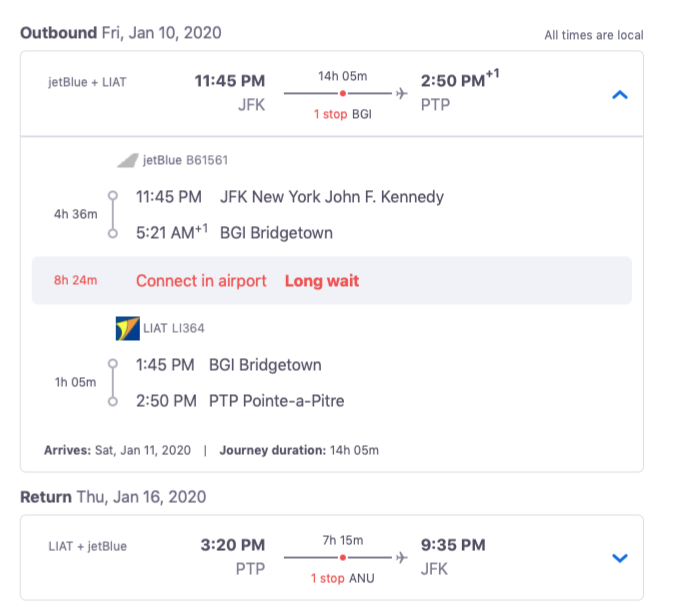The width and height of the screenshot is (674, 616).
Task: Open the LIAT LI364 flight label
Action: pyautogui.click(x=174, y=328)
